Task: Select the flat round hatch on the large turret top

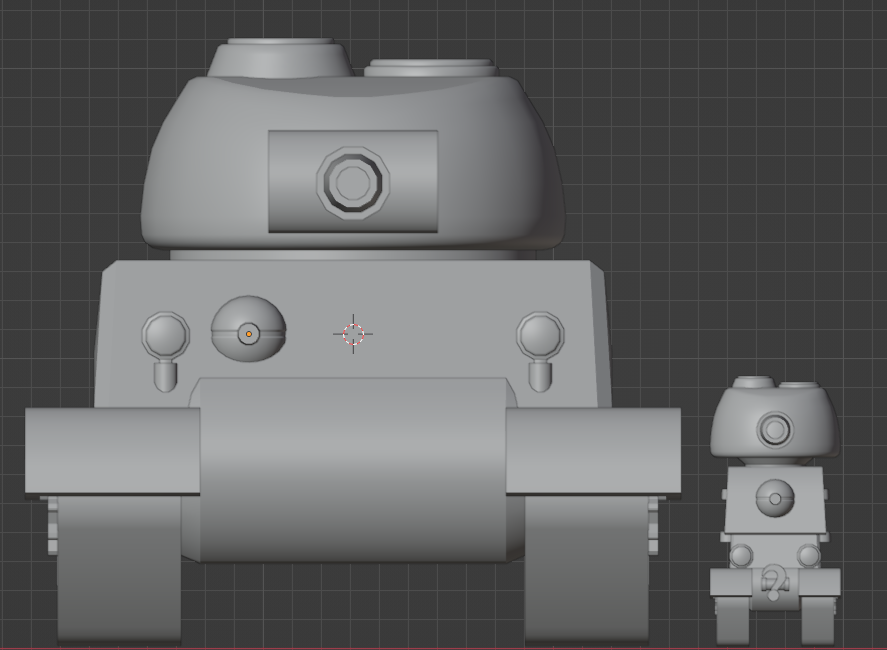Action: point(431,68)
